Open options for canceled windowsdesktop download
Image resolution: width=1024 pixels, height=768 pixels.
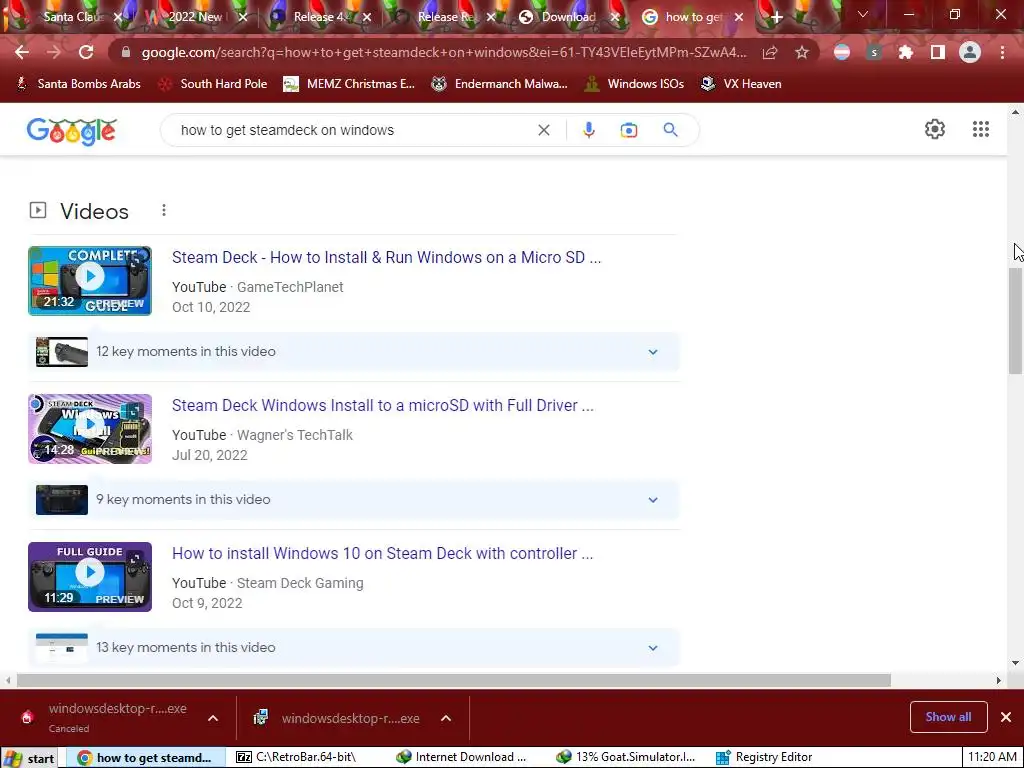pyautogui.click(x=213, y=718)
